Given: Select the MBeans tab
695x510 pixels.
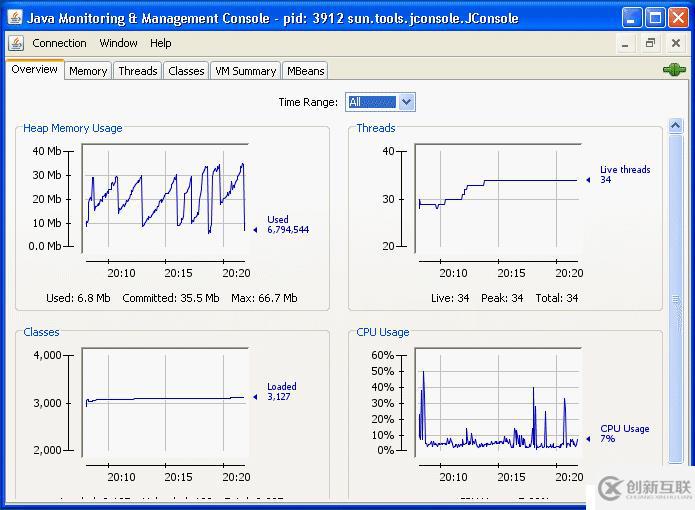Looking at the screenshot, I should coord(305,71).
